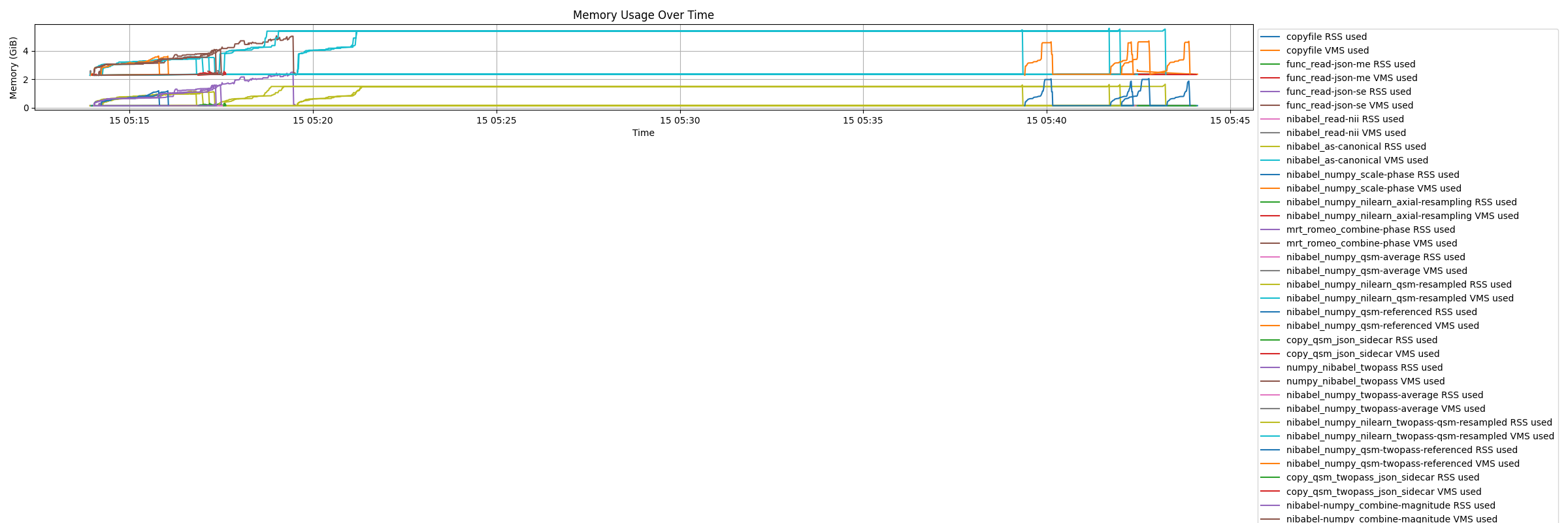
Task: Select x-axis tick label 15 05:40
Action: point(1047,120)
